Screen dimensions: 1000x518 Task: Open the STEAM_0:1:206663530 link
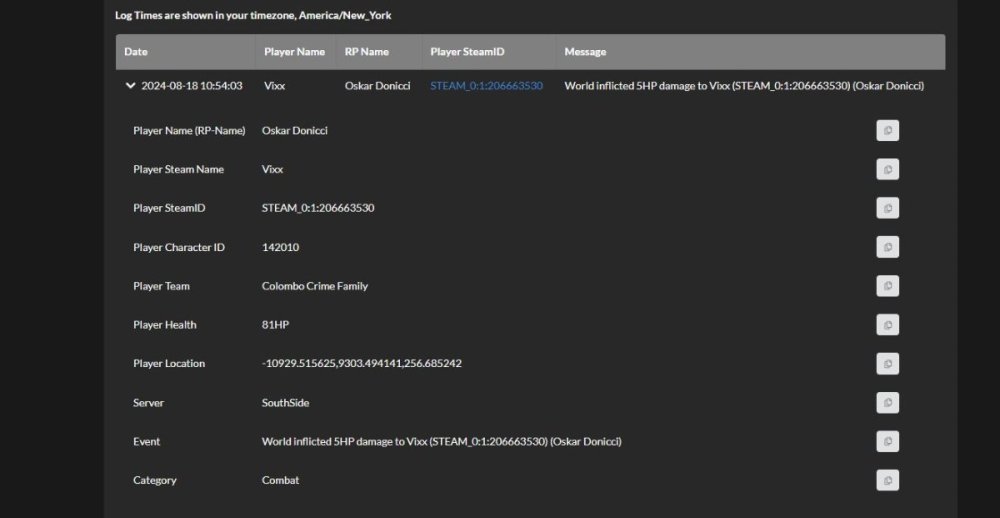[486, 86]
